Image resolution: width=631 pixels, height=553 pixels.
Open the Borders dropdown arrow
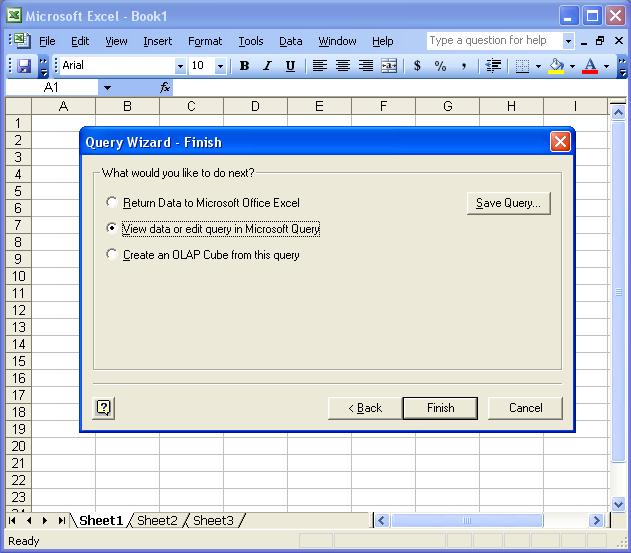[x=538, y=66]
